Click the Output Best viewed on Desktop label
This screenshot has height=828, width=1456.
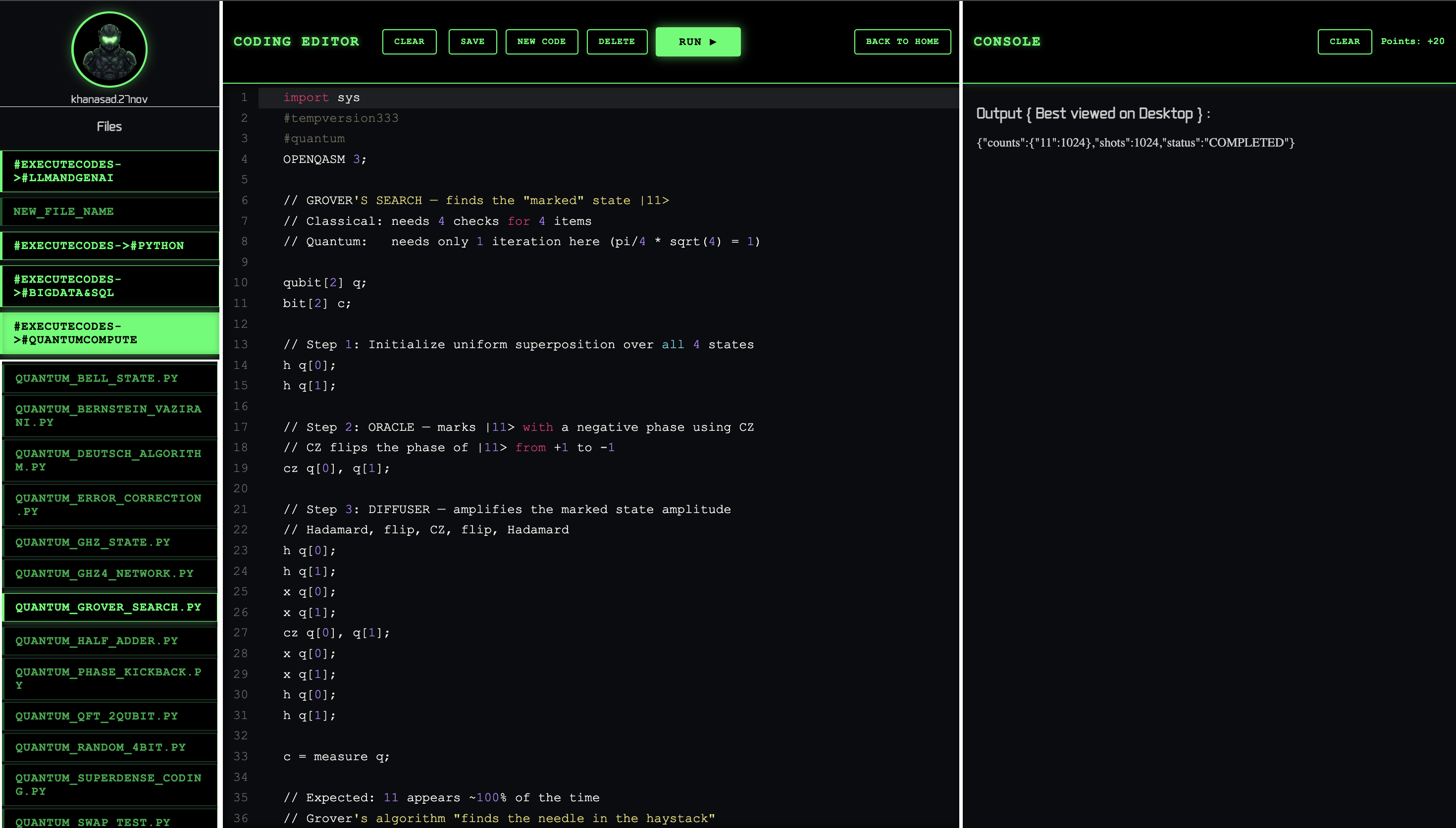1092,114
